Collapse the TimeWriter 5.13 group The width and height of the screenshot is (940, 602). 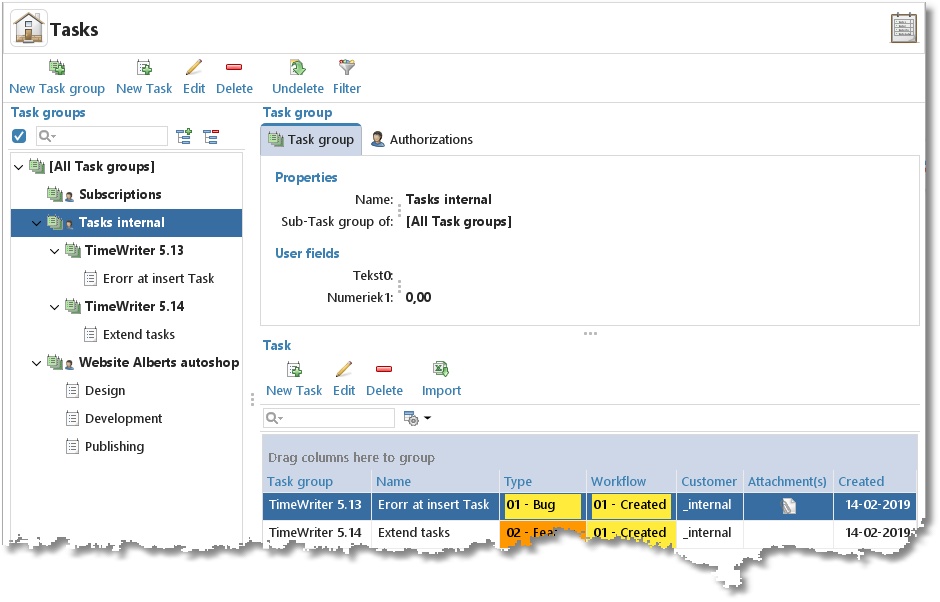(x=55, y=251)
